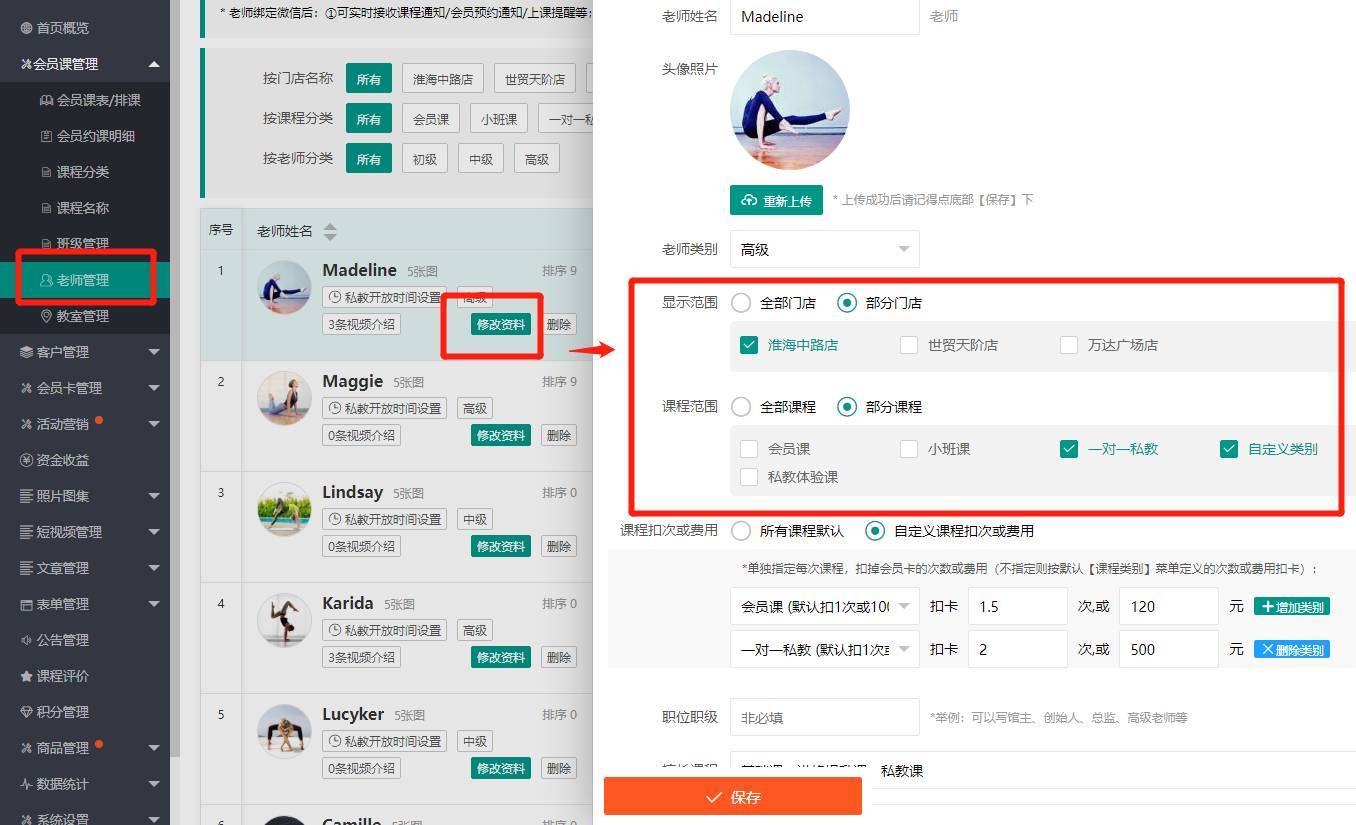Screen dimensions: 1356x825
Task: Open 公告管理 in the sidebar
Action: [55, 640]
